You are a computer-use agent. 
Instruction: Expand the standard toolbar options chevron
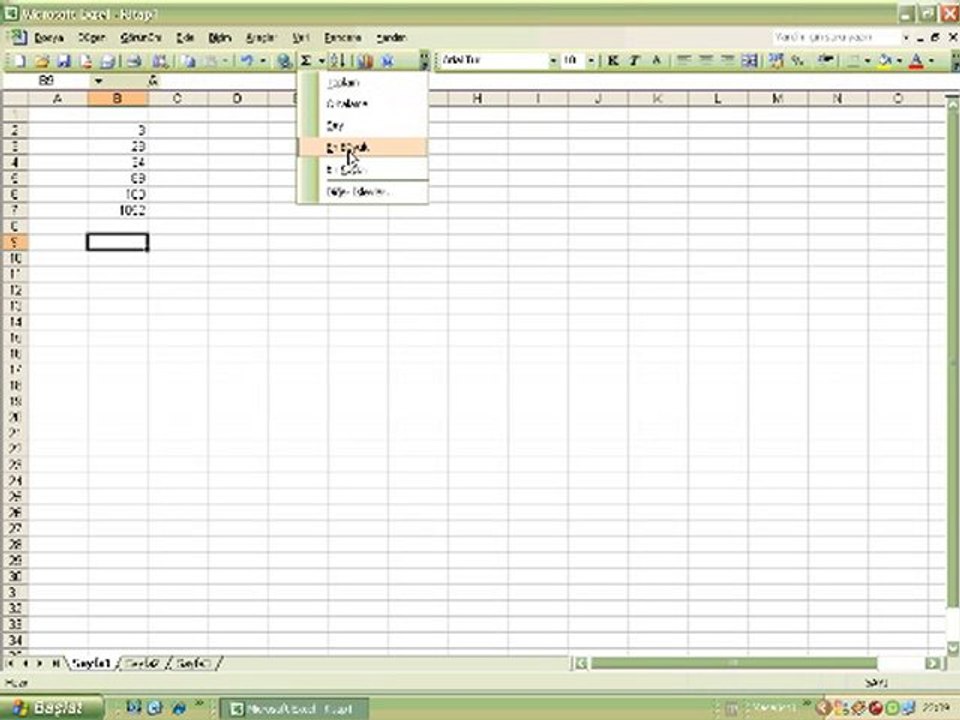424,61
